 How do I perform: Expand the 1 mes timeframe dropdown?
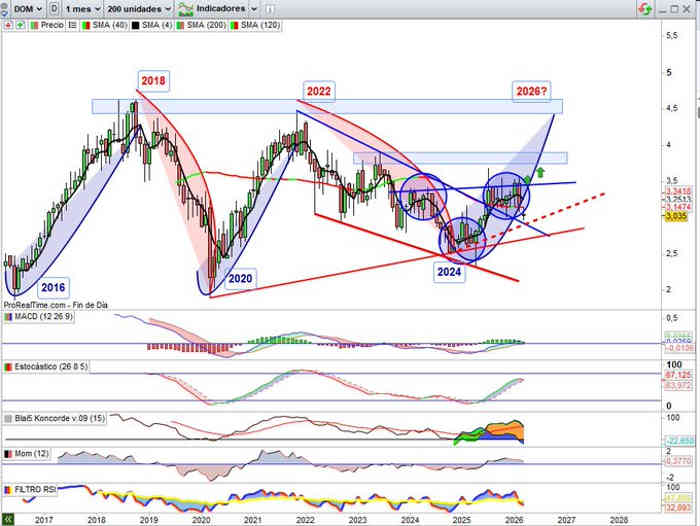click(82, 8)
